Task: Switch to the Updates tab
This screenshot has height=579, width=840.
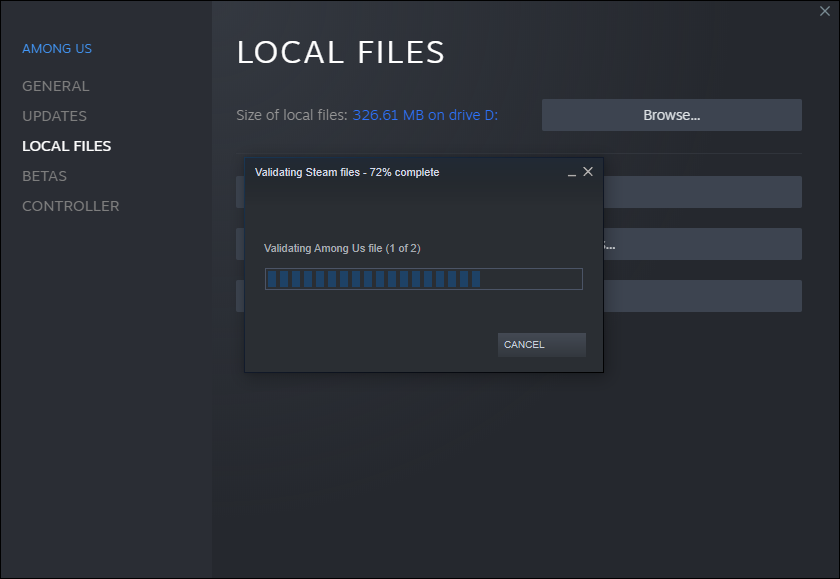Action: pos(54,116)
